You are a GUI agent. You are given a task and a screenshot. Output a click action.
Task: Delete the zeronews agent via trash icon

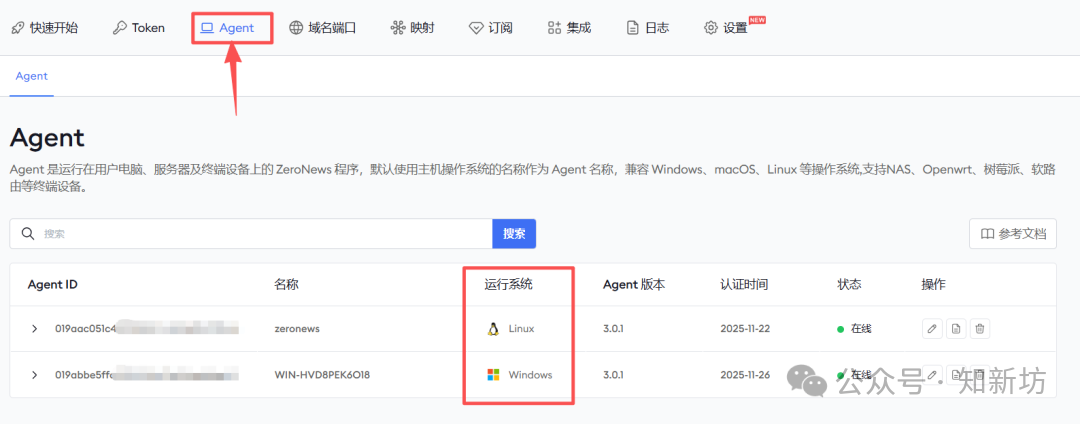[x=980, y=329]
